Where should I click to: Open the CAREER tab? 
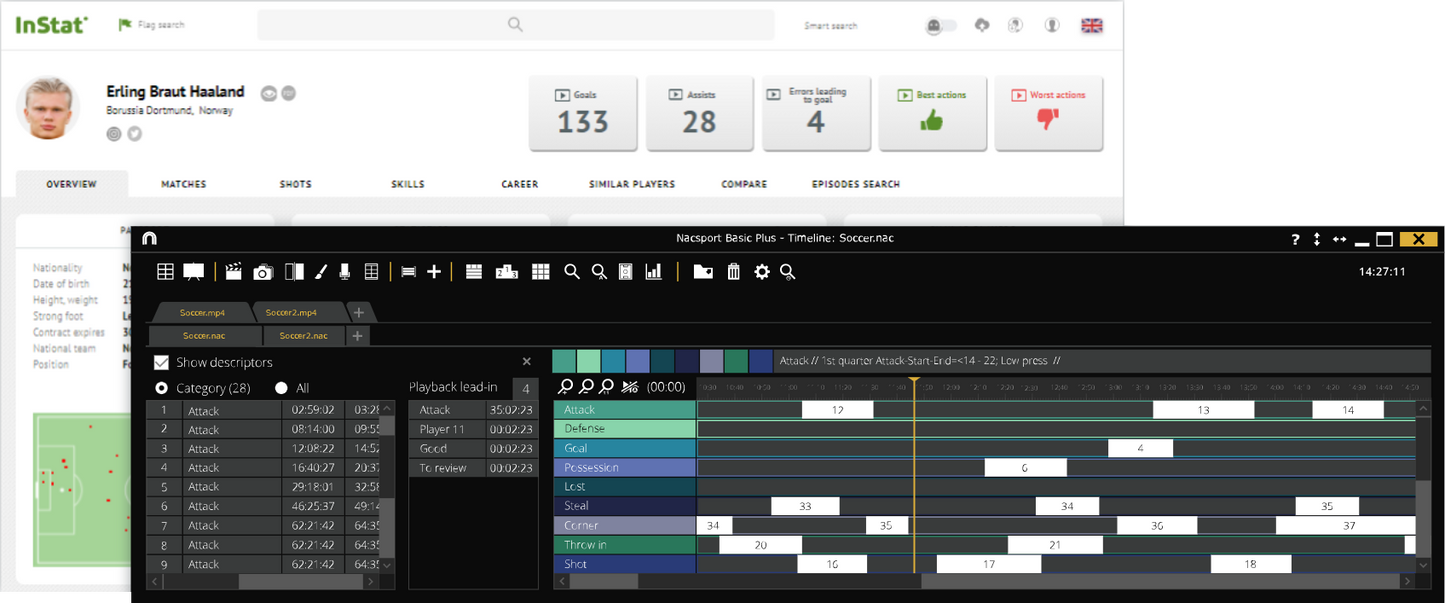click(520, 184)
